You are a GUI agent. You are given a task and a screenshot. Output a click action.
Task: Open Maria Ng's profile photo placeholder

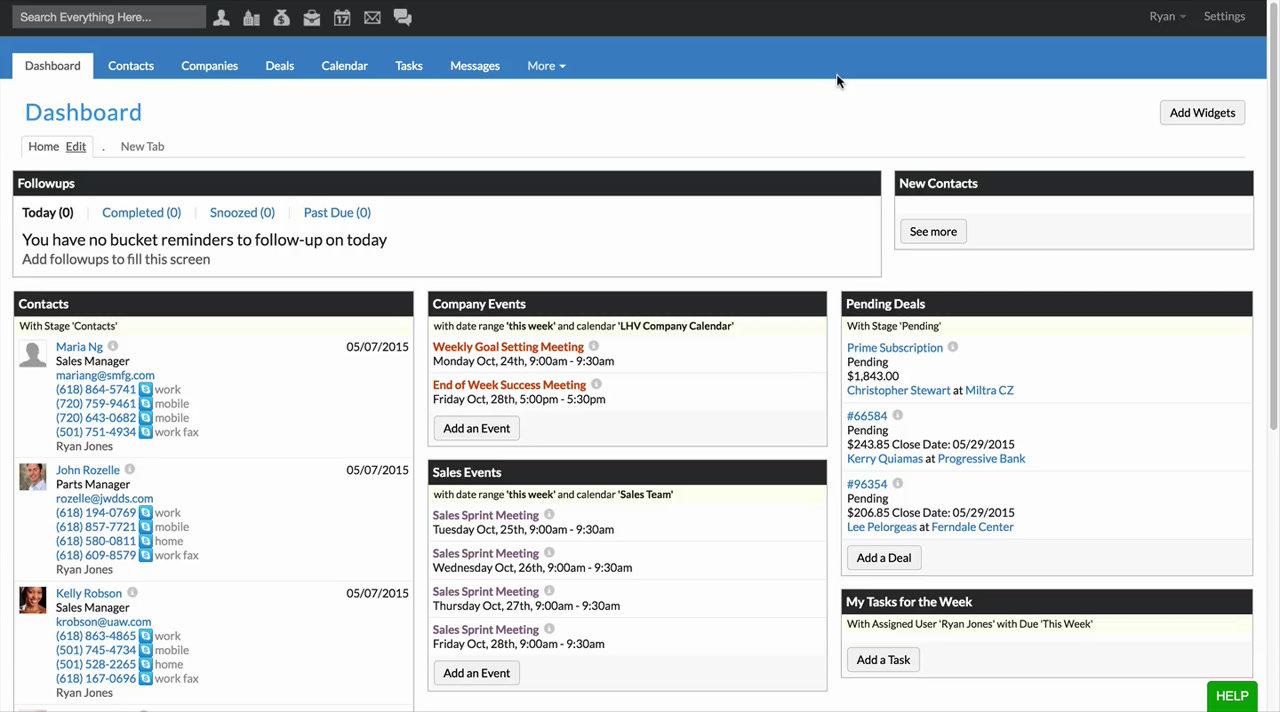(33, 354)
